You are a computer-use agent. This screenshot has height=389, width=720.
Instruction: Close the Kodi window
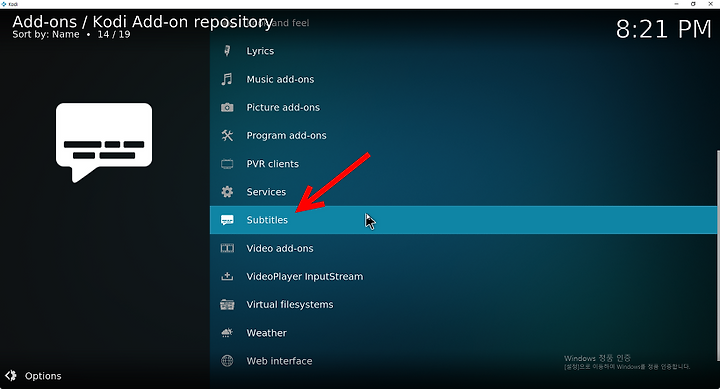[710, 4]
